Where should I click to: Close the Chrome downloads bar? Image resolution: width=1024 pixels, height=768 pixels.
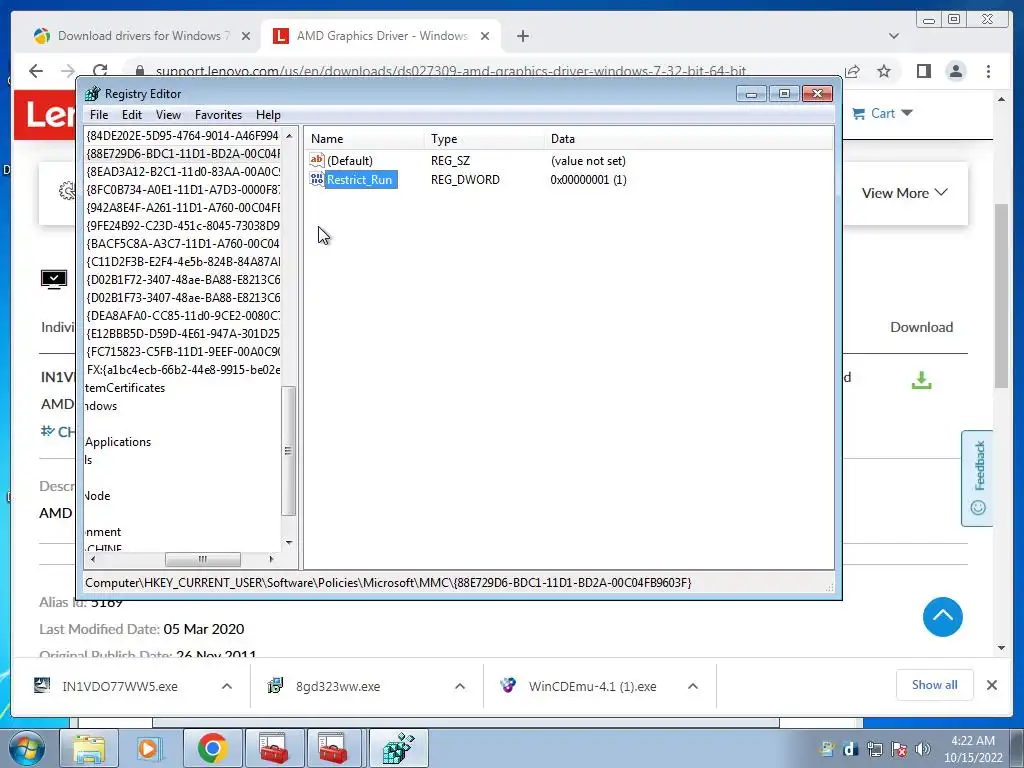991,685
